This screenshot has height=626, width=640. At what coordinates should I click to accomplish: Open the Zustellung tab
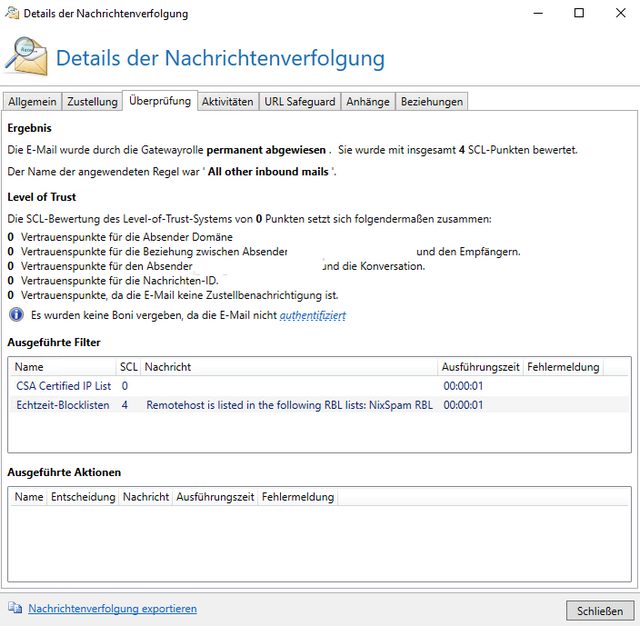click(92, 102)
